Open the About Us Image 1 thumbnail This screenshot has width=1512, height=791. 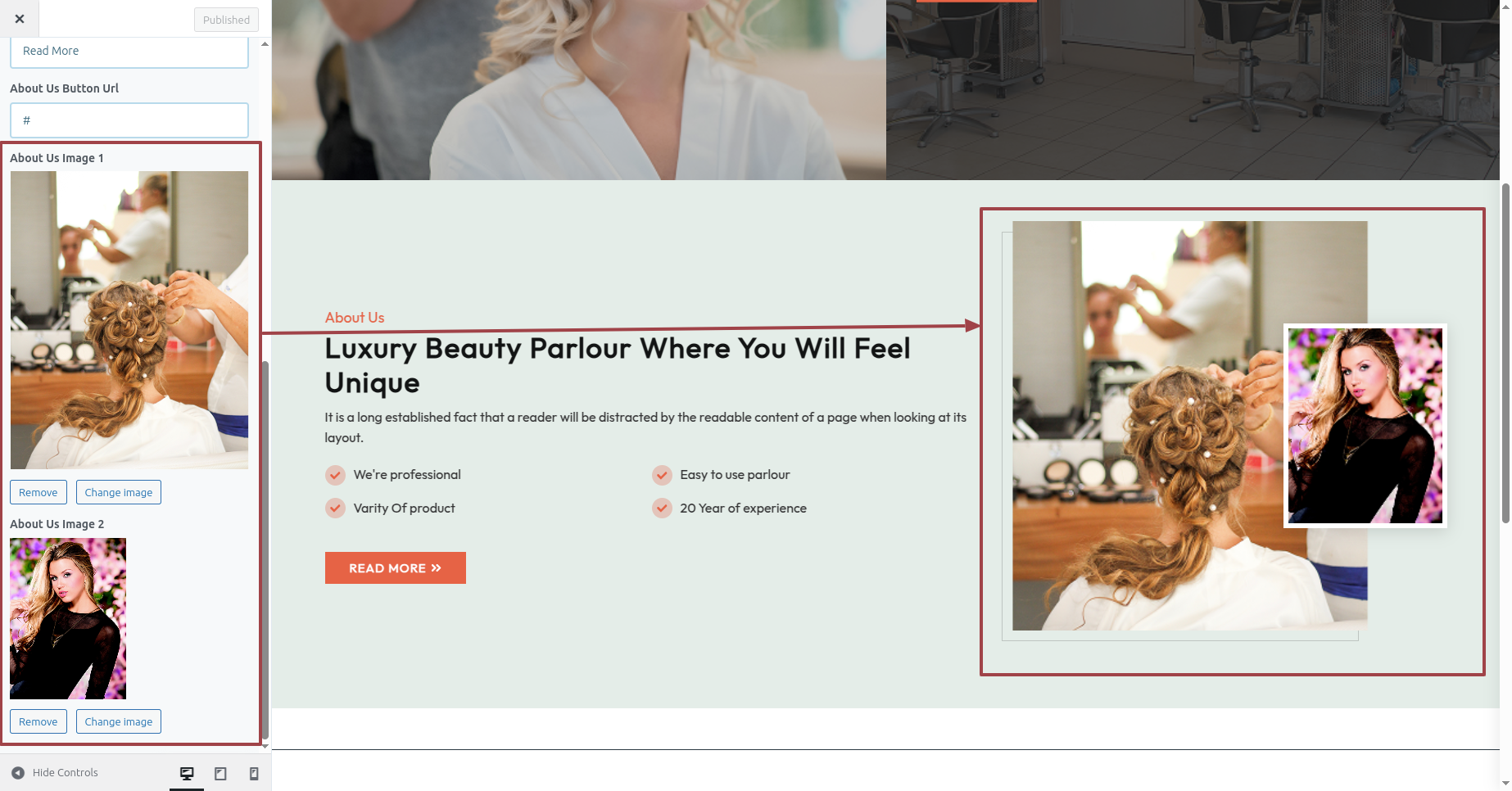[129, 320]
